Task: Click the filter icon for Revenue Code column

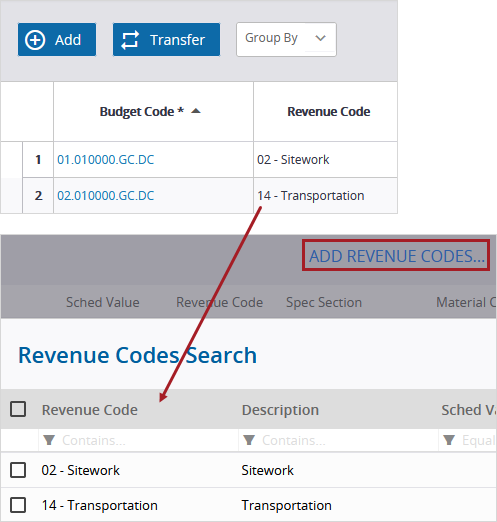Action: (49, 440)
